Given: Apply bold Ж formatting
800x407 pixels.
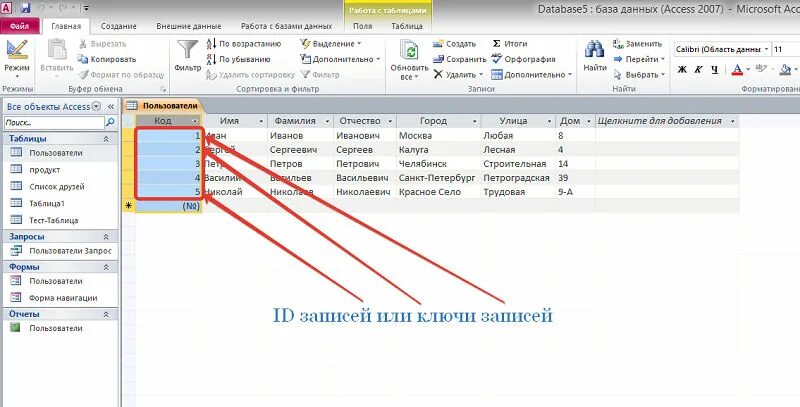Looking at the screenshot, I should click(x=682, y=69).
